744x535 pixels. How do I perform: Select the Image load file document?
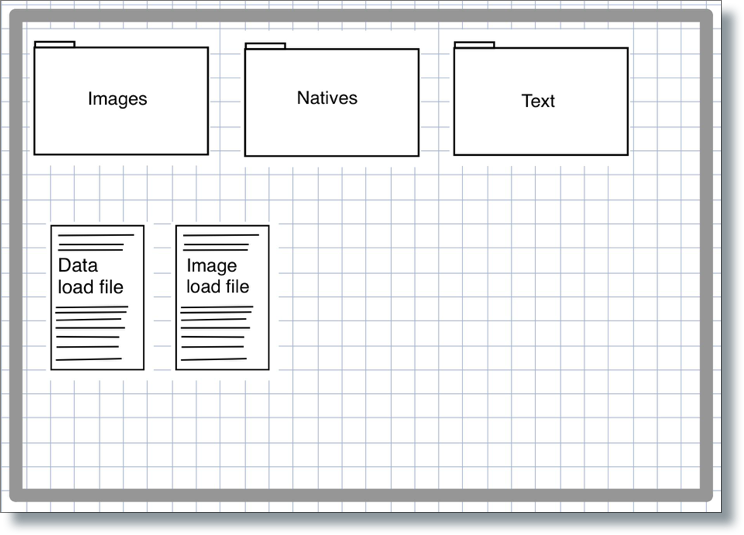[222, 297]
